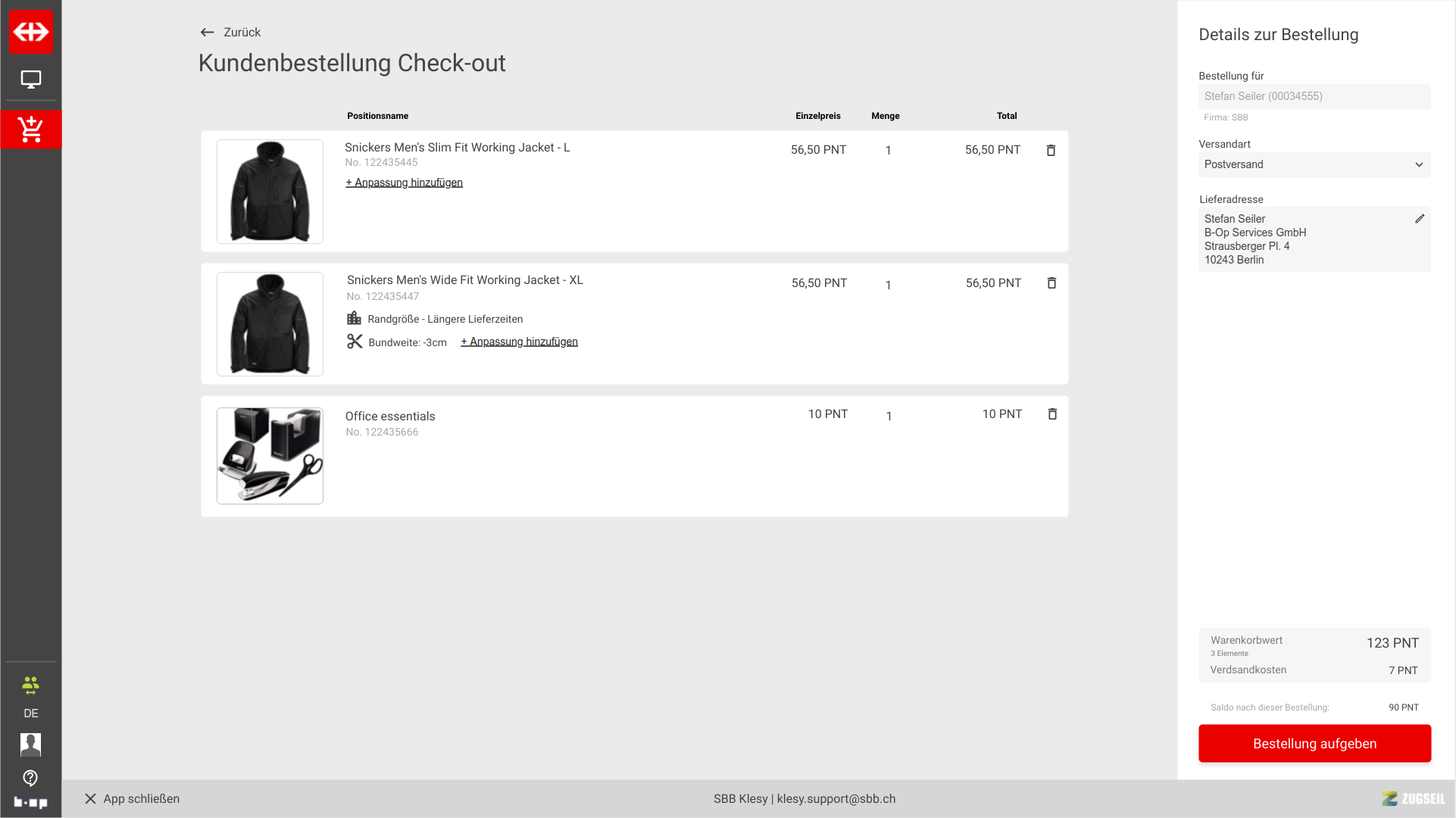Select the add-to-cart sidebar icon

(x=31, y=130)
